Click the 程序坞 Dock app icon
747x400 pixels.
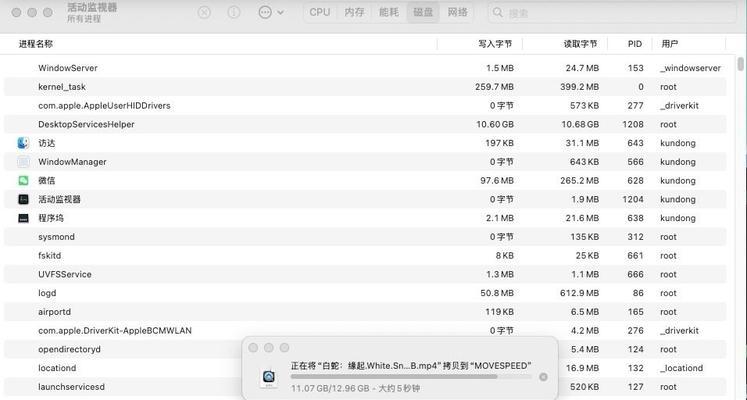23,218
